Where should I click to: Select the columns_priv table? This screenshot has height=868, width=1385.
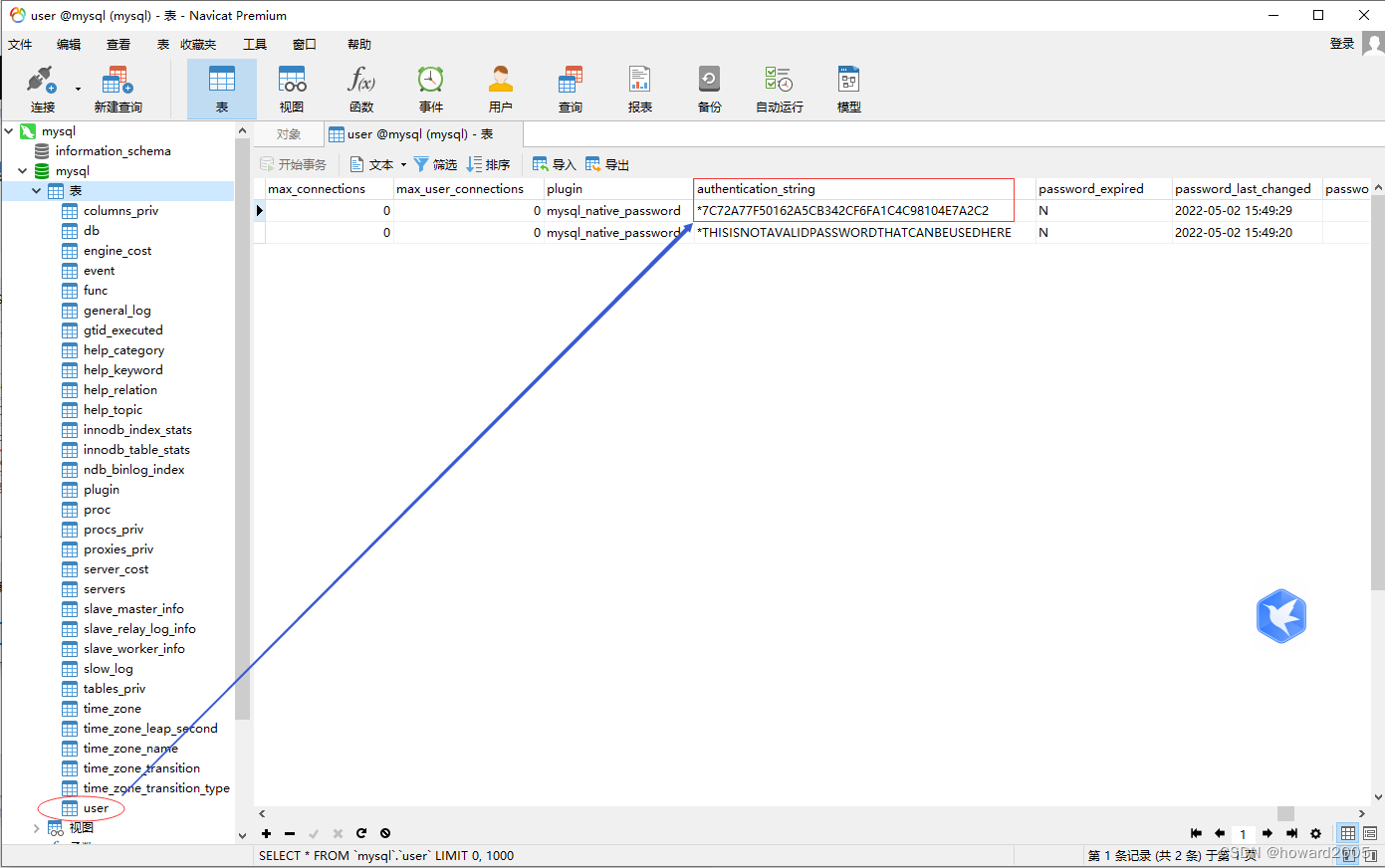[x=120, y=210]
